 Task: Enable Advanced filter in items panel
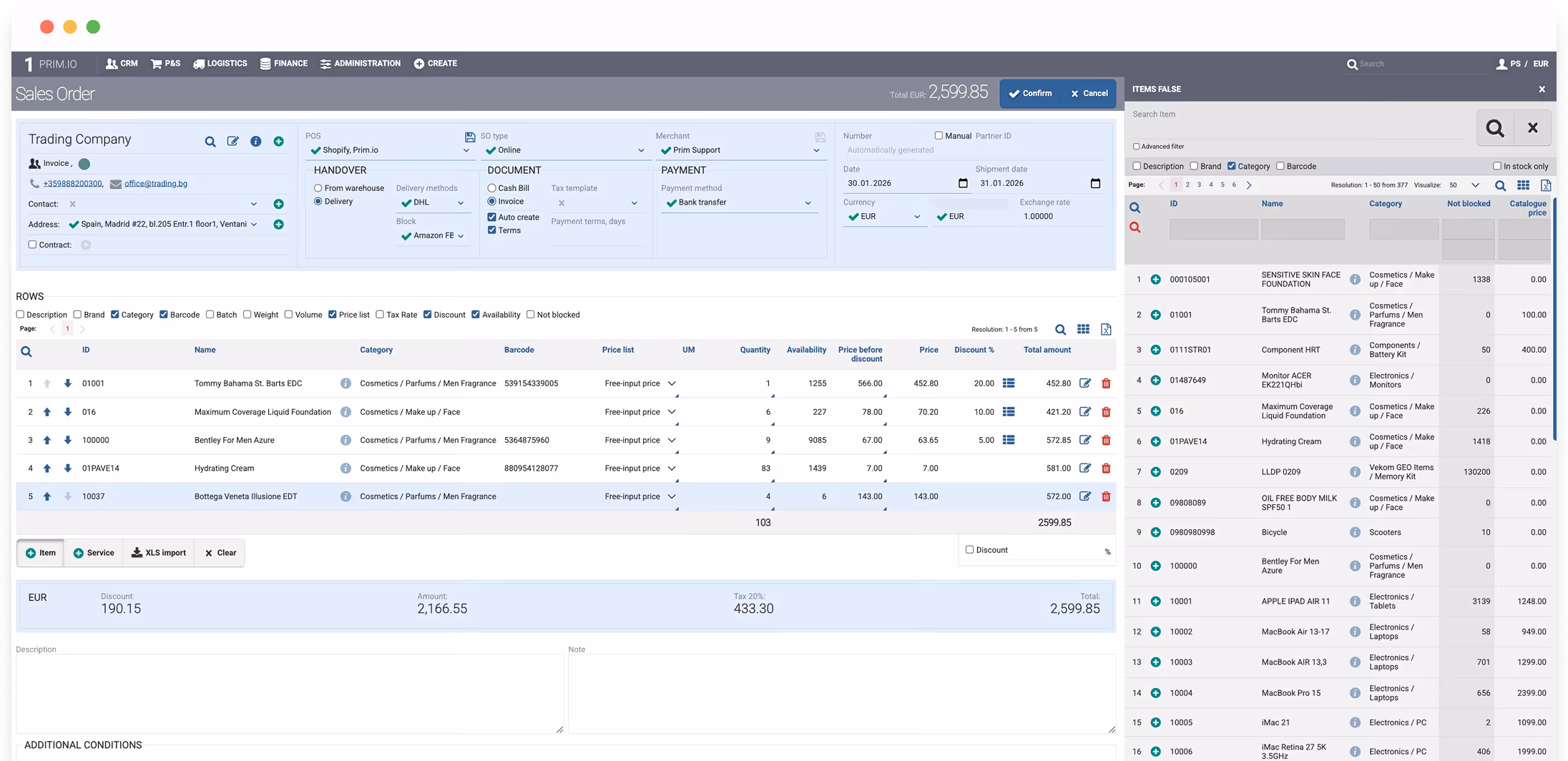[x=1136, y=146]
